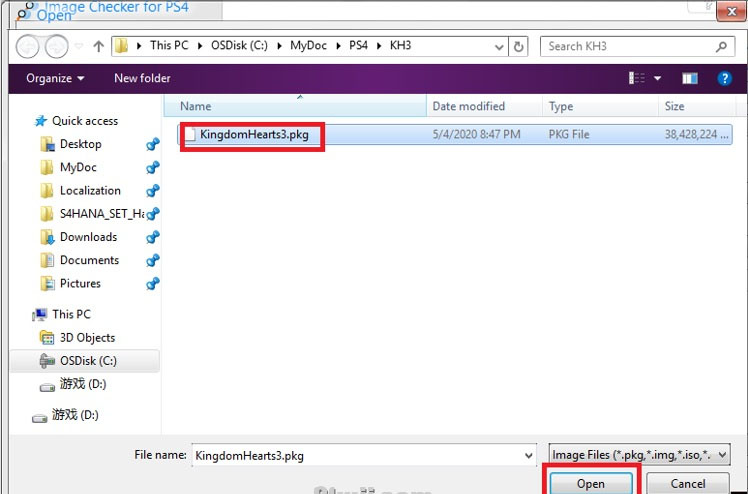Select OSDisk (C:) in navigation pane

tap(88, 361)
